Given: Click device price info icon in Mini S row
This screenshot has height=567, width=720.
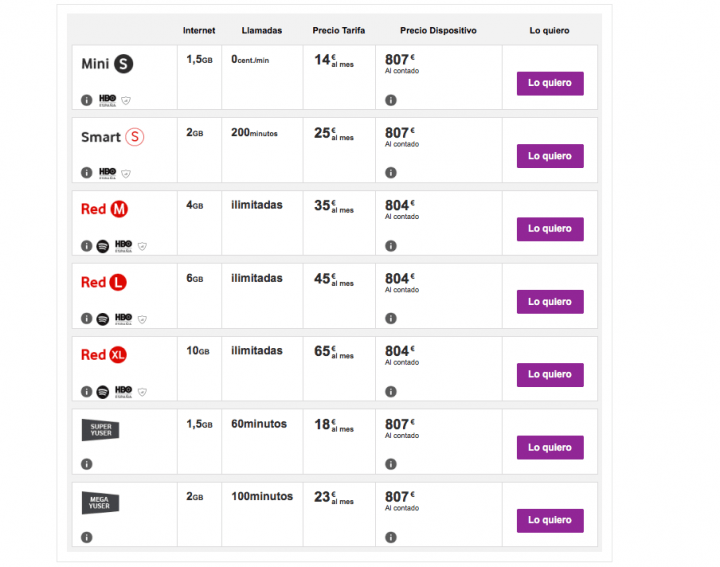Looking at the screenshot, I should click(390, 100).
